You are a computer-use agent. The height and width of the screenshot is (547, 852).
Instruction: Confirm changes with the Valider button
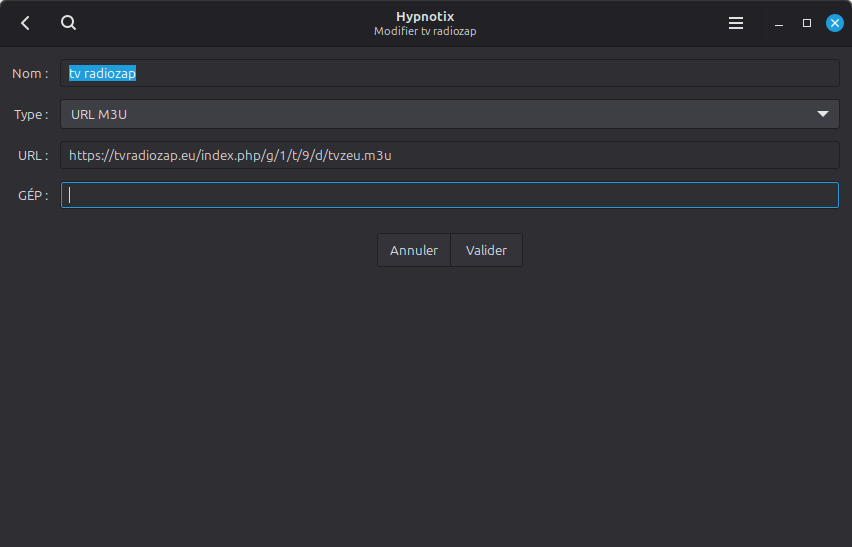[486, 250]
